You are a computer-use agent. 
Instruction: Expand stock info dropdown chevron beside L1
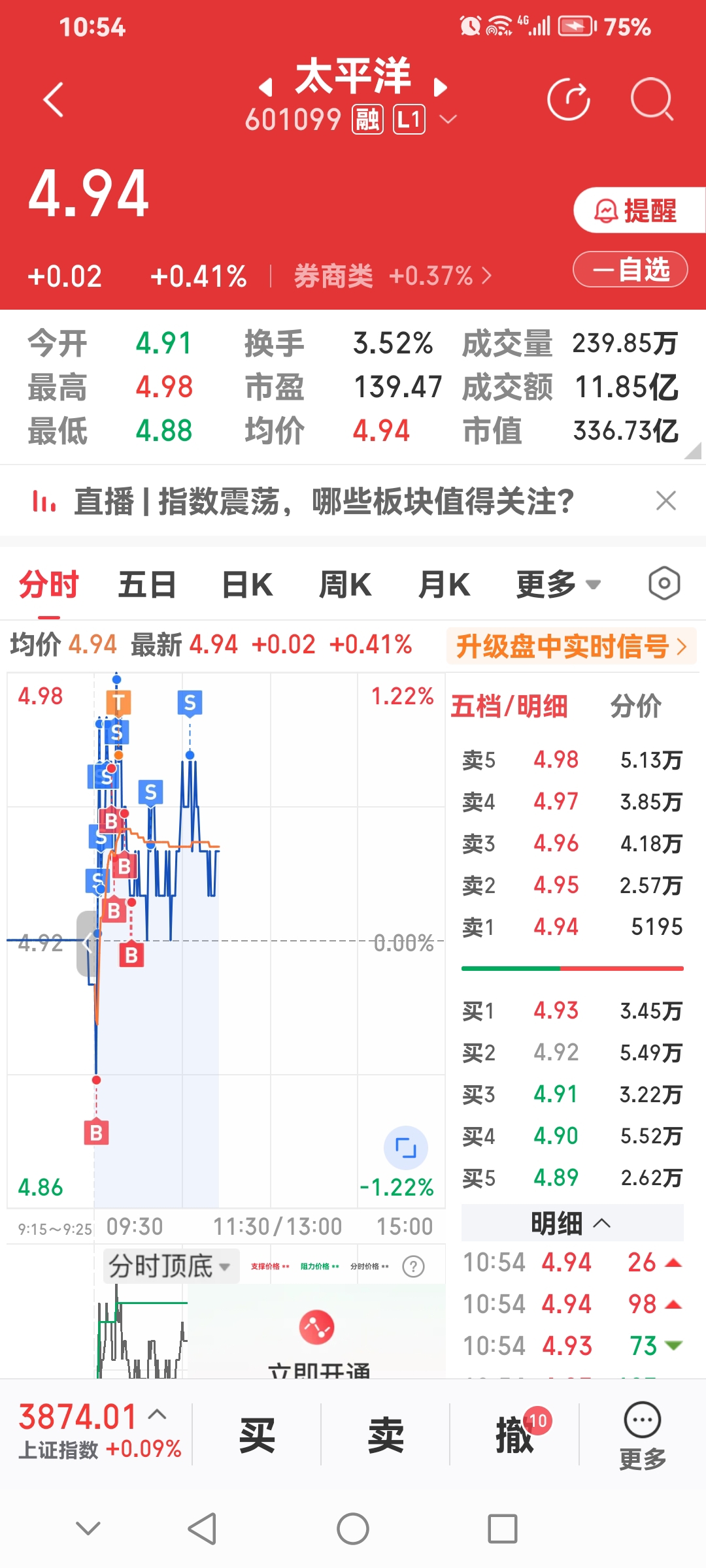448,120
